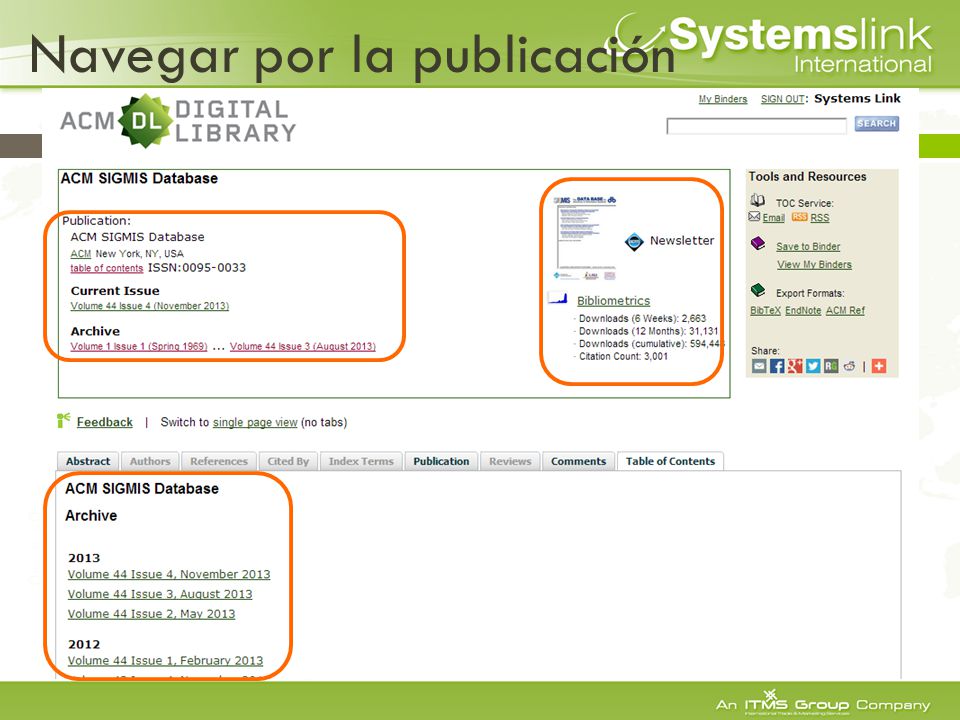The image size is (960, 720).
Task: Share on Facebook
Action: coord(777,366)
